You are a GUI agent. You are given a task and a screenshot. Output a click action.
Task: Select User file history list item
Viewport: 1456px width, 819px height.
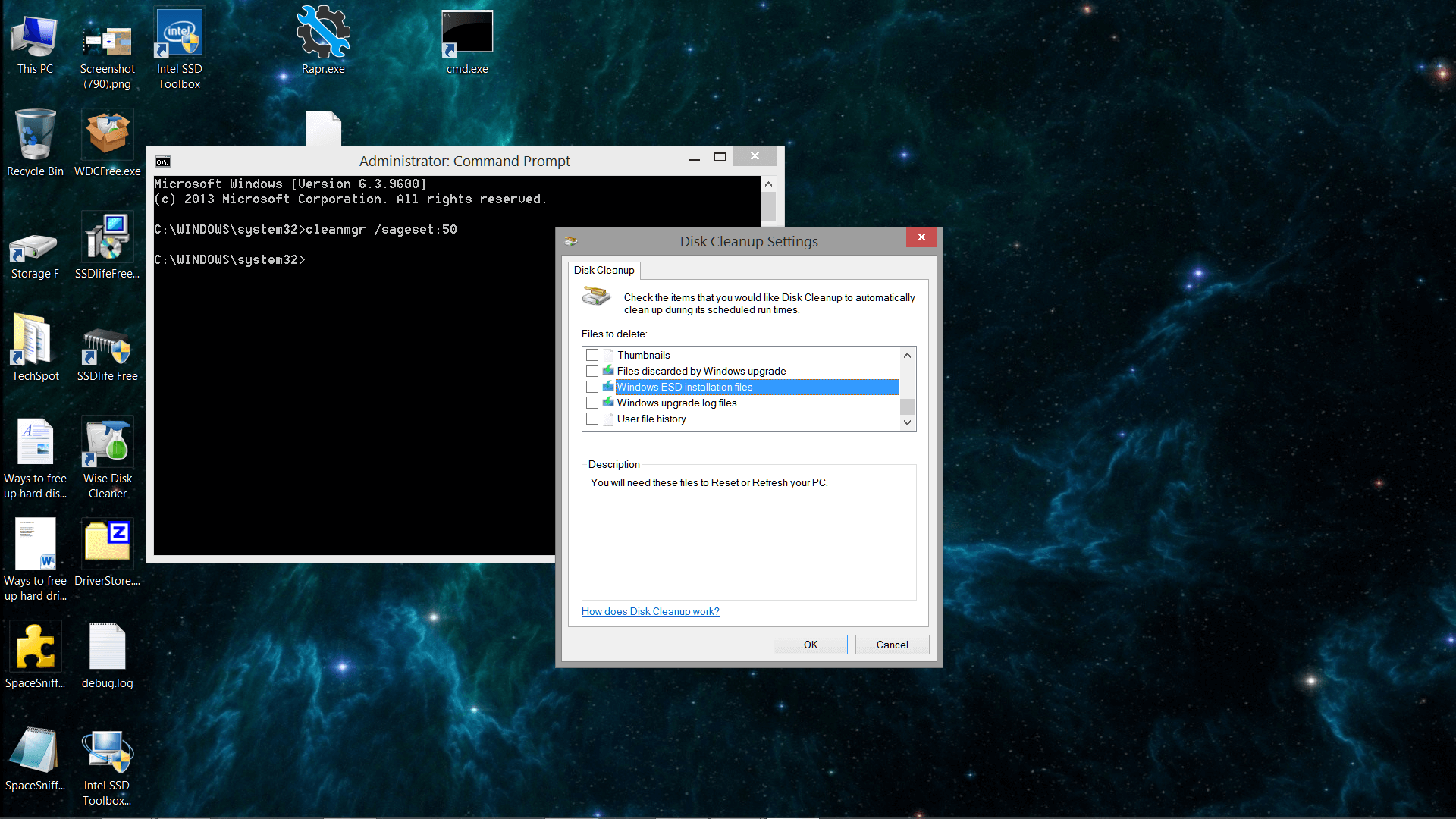click(x=650, y=418)
